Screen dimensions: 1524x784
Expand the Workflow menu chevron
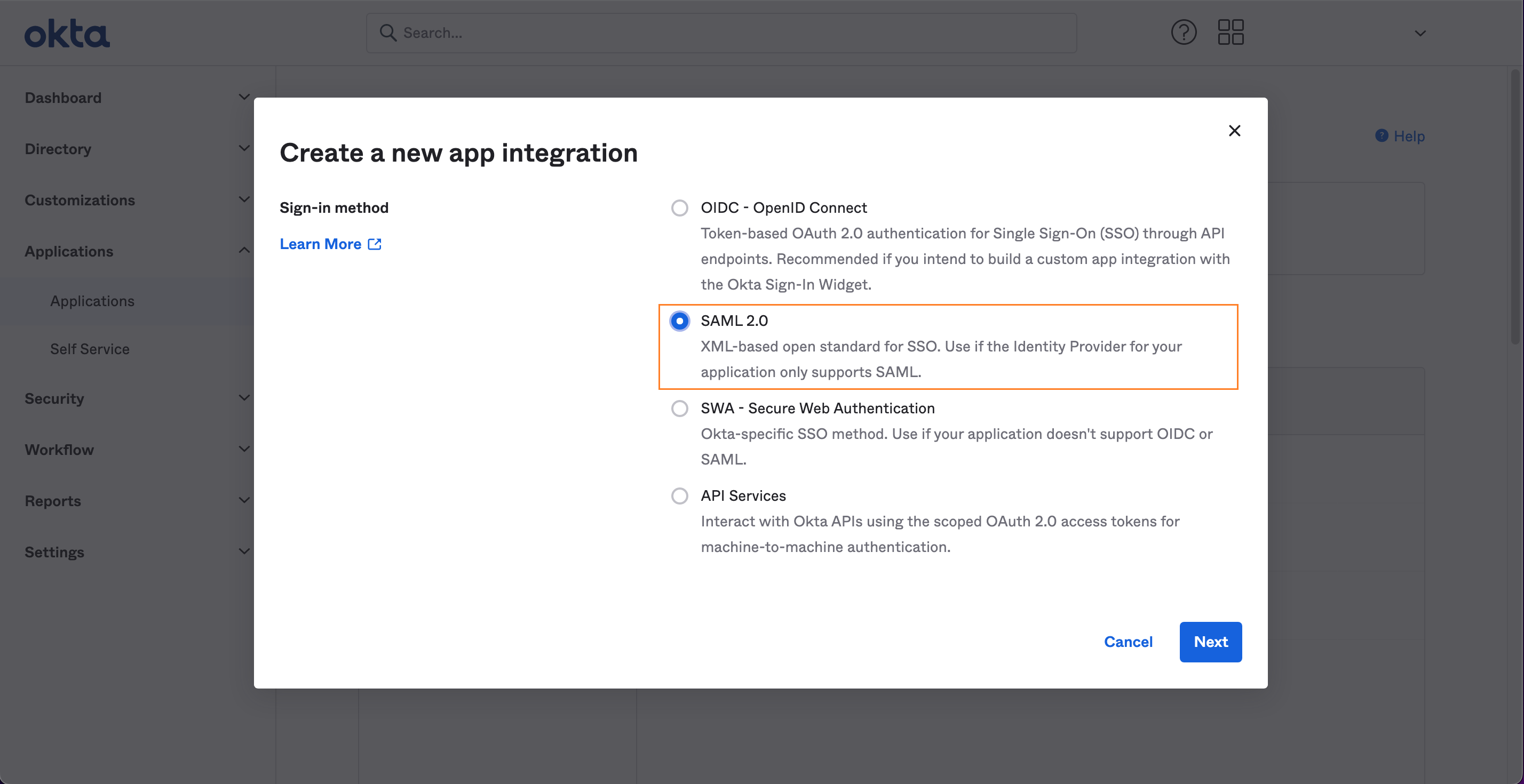click(x=244, y=450)
